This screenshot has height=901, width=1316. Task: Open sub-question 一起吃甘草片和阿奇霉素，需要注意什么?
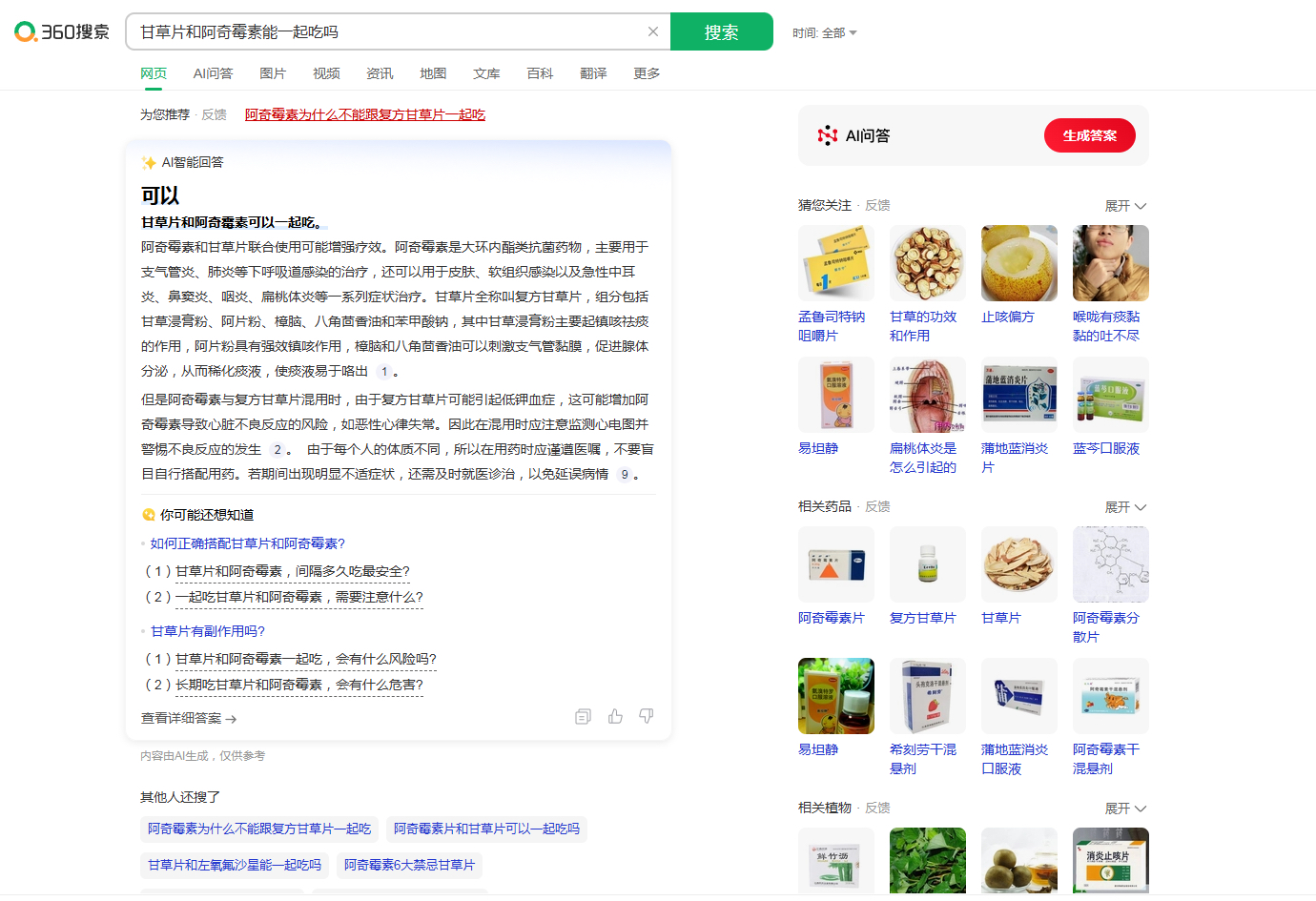298,597
